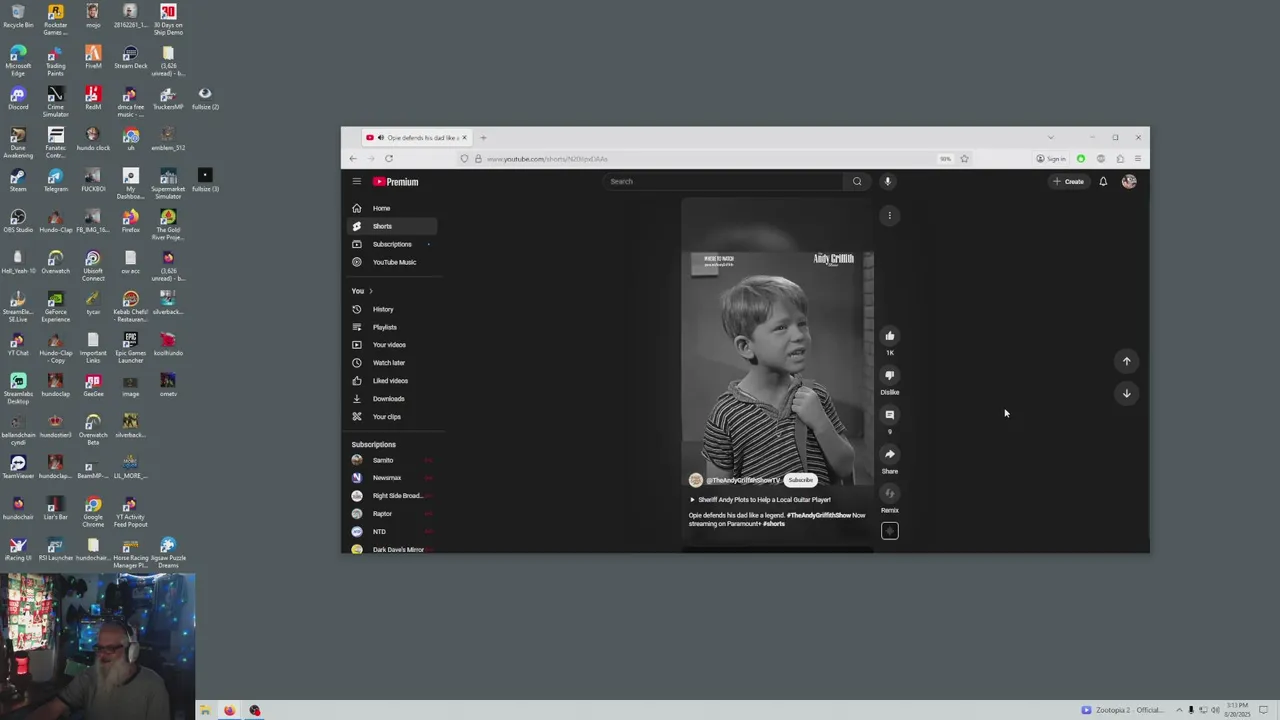Open Downloads in sidebar
Image resolution: width=1280 pixels, height=720 pixels.
click(x=392, y=399)
